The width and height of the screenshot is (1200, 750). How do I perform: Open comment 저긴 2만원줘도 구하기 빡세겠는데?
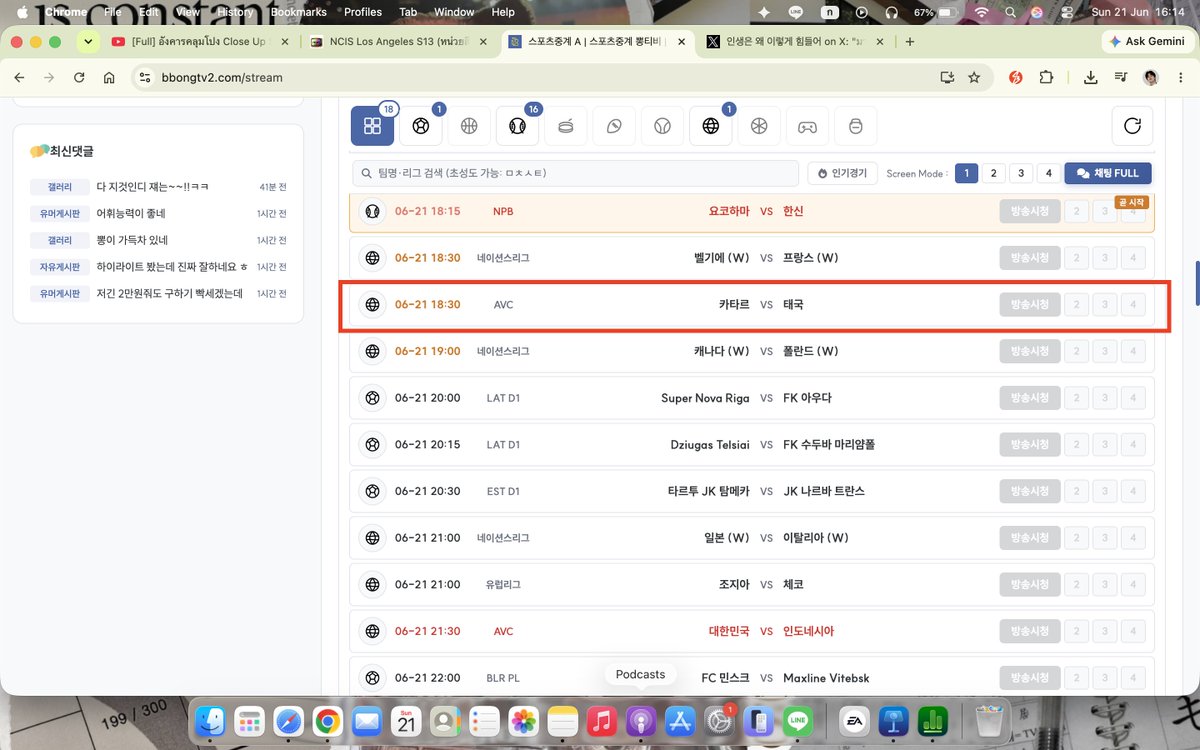[169, 293]
